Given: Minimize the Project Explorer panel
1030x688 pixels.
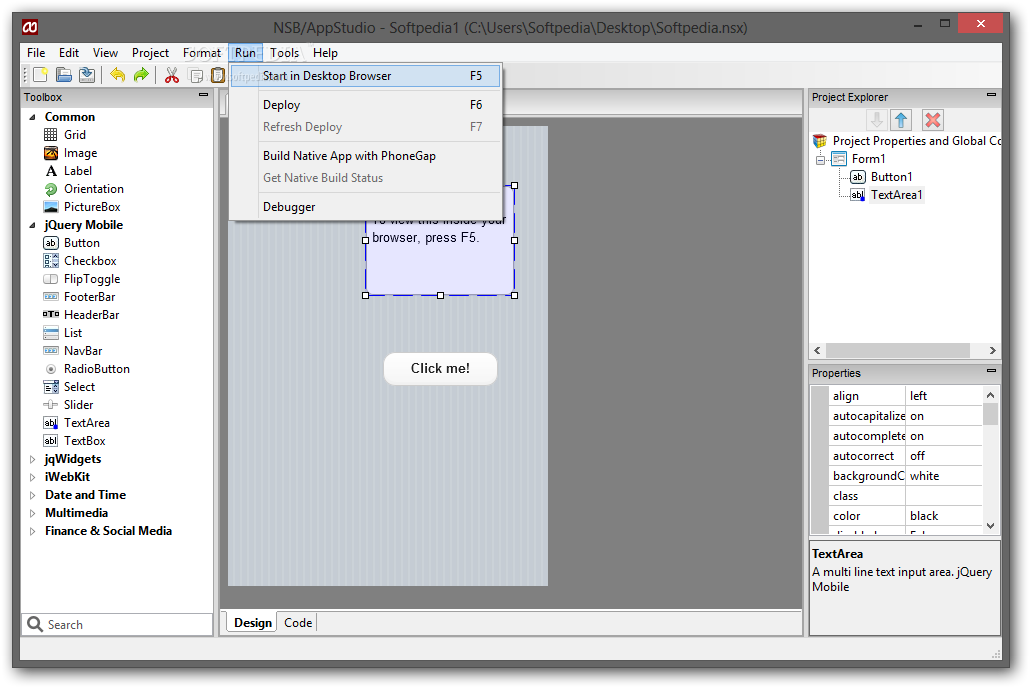Looking at the screenshot, I should 991,95.
